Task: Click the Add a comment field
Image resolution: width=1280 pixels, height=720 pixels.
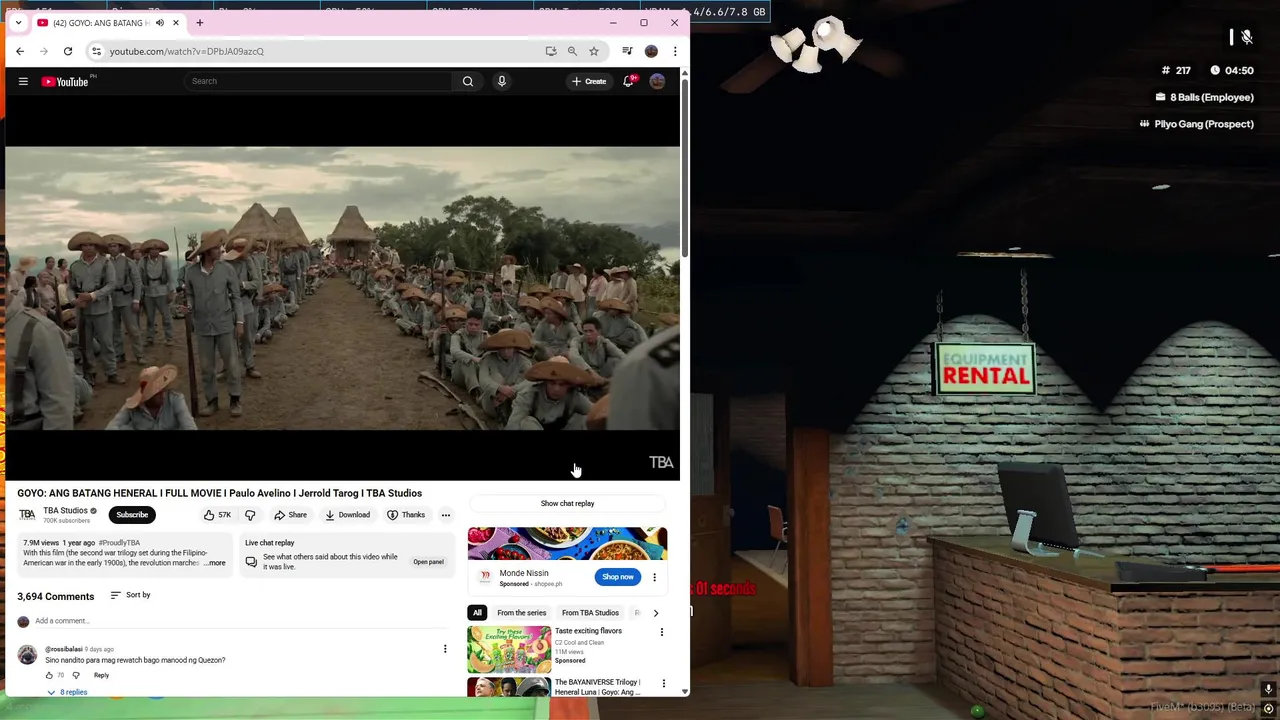Action: tap(240, 621)
